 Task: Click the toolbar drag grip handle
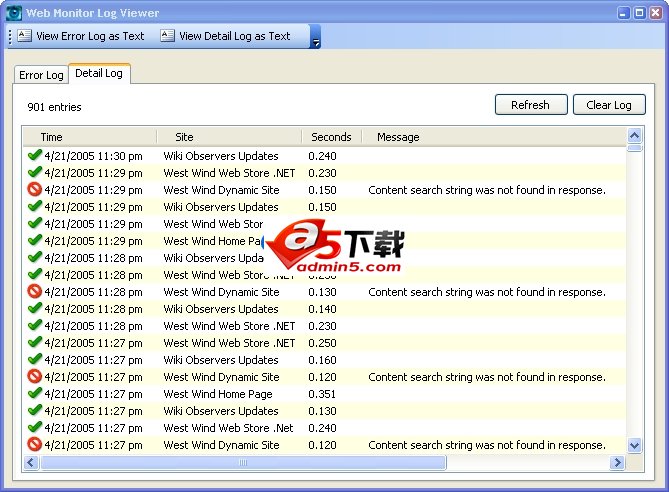coord(10,37)
